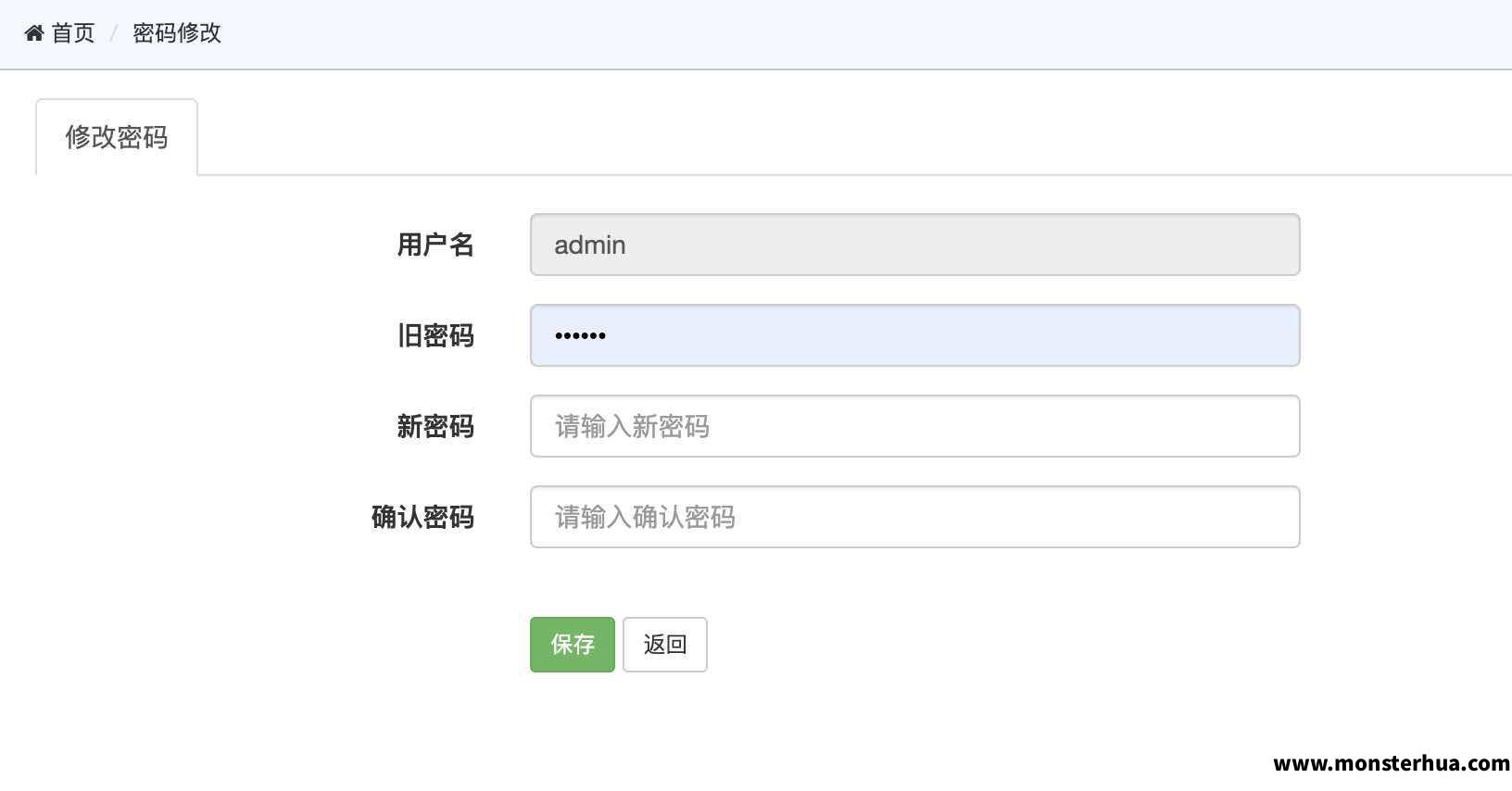This screenshot has width=1512, height=791.
Task: Click the 请输入新密码 placeholder text
Action: 633,426
